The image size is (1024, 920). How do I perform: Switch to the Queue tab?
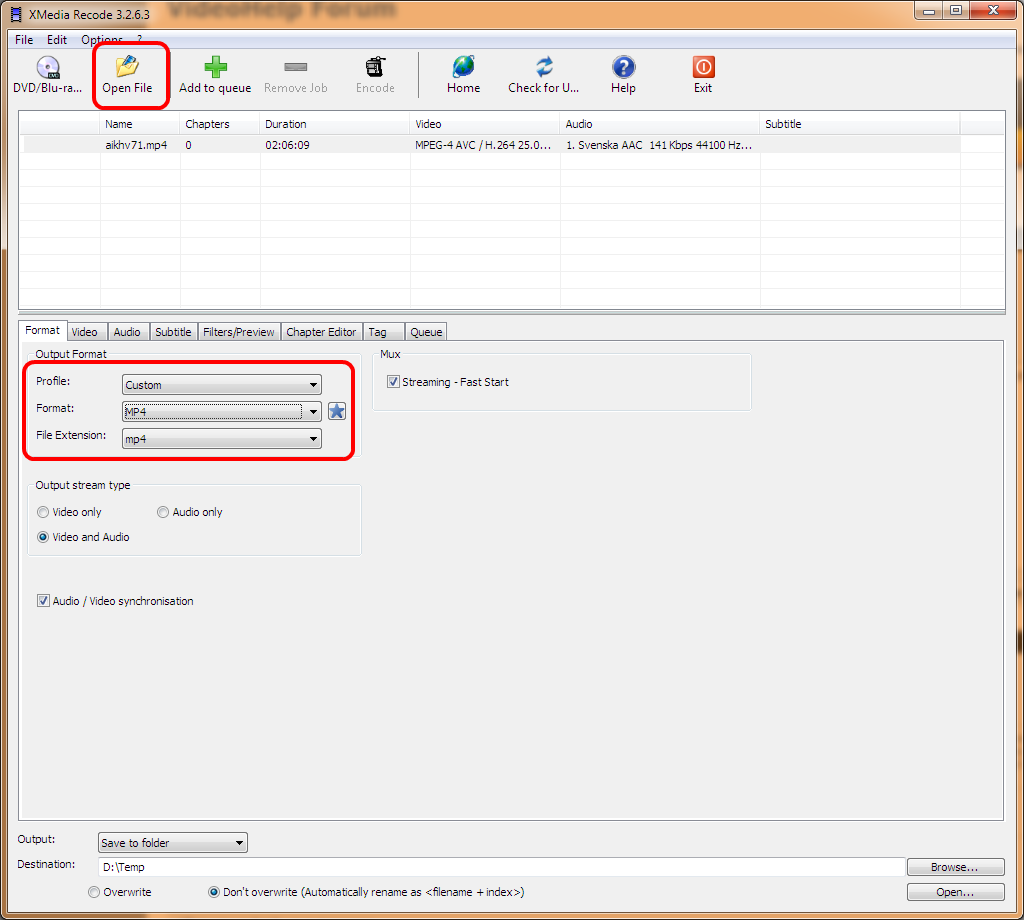click(x=426, y=332)
